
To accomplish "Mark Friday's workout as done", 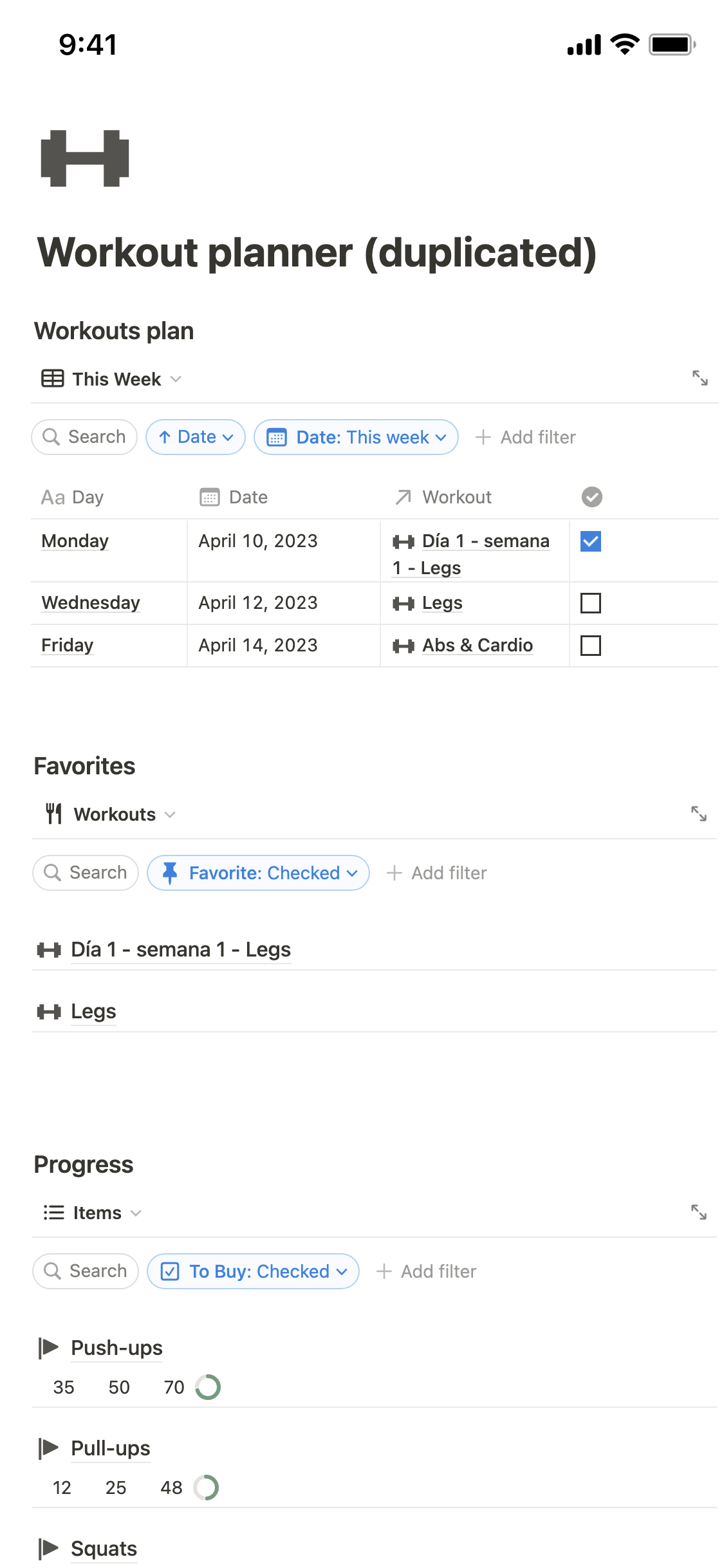I will point(590,646).
